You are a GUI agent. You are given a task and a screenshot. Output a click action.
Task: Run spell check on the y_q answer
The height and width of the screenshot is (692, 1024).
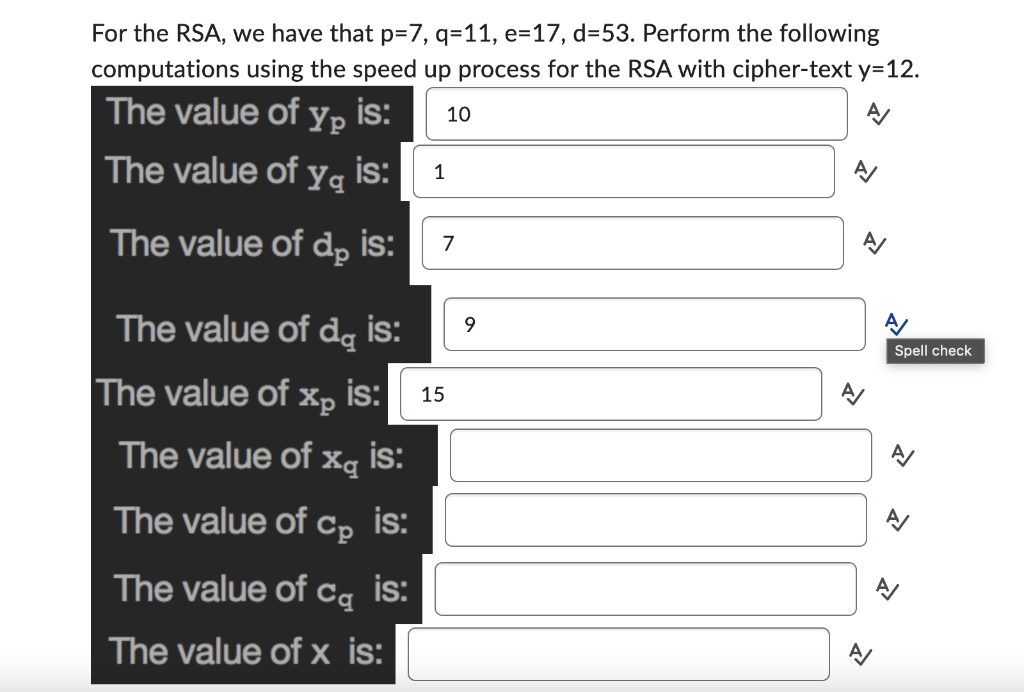click(866, 171)
